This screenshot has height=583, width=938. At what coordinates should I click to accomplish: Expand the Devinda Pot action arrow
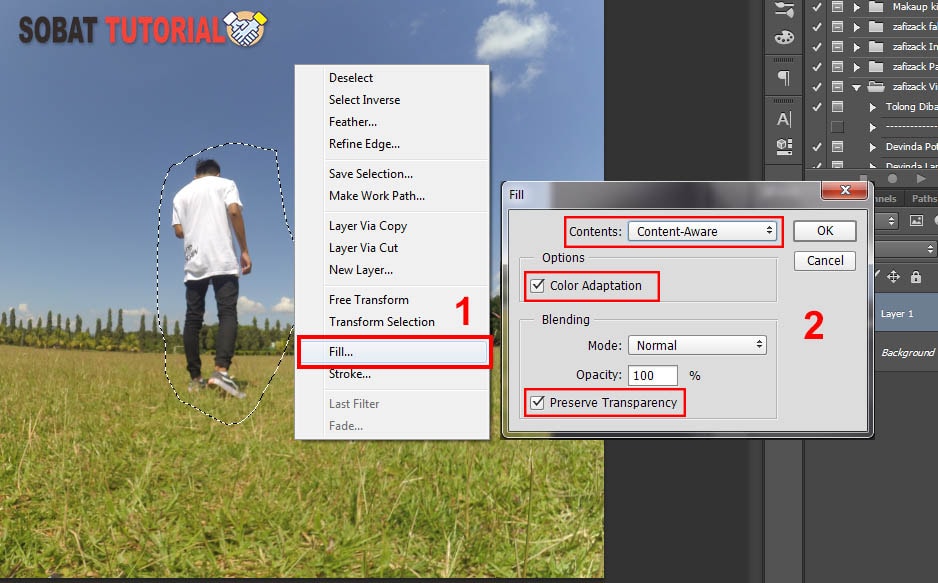pyautogui.click(x=873, y=147)
